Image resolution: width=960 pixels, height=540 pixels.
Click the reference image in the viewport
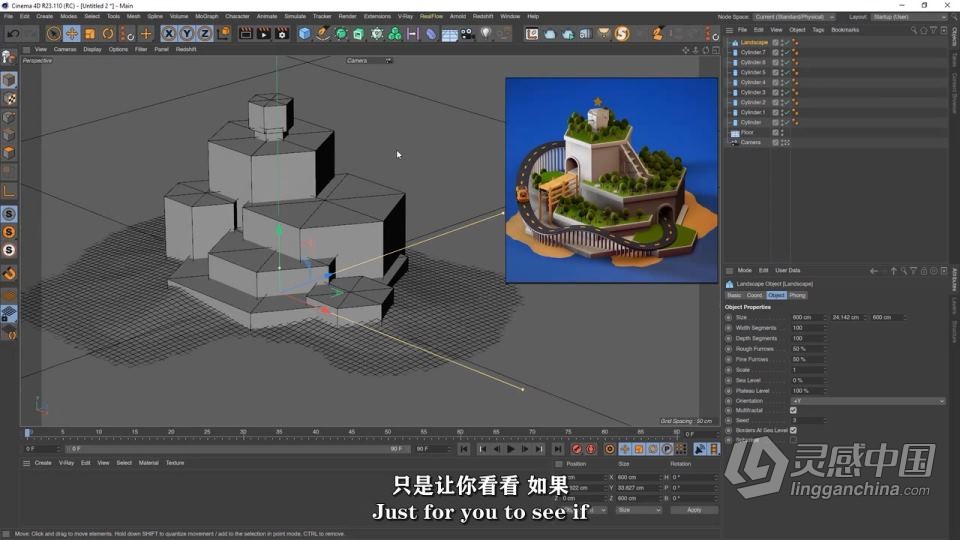pyautogui.click(x=611, y=180)
